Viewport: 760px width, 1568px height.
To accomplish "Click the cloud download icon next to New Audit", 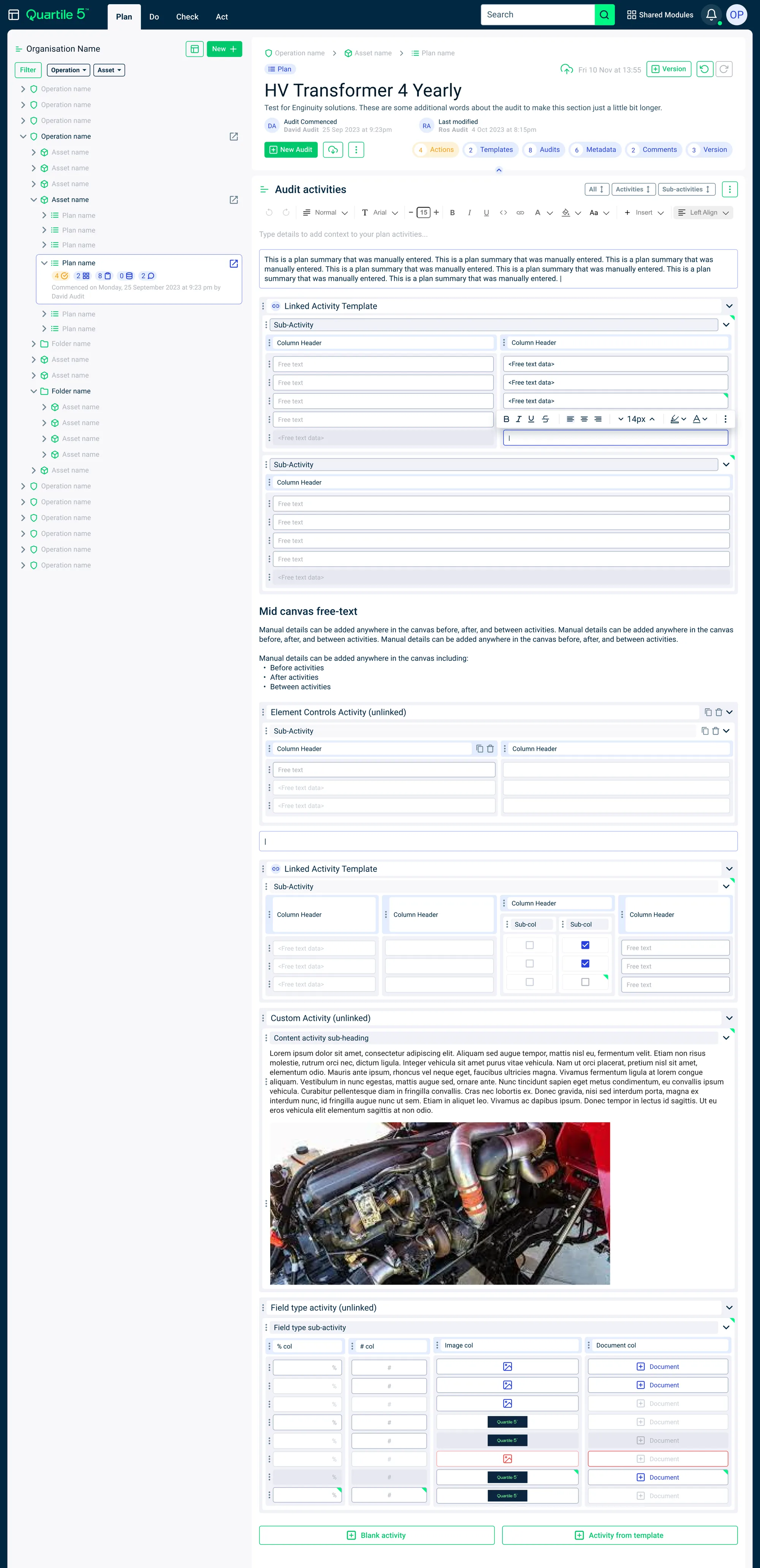I will coord(332,150).
